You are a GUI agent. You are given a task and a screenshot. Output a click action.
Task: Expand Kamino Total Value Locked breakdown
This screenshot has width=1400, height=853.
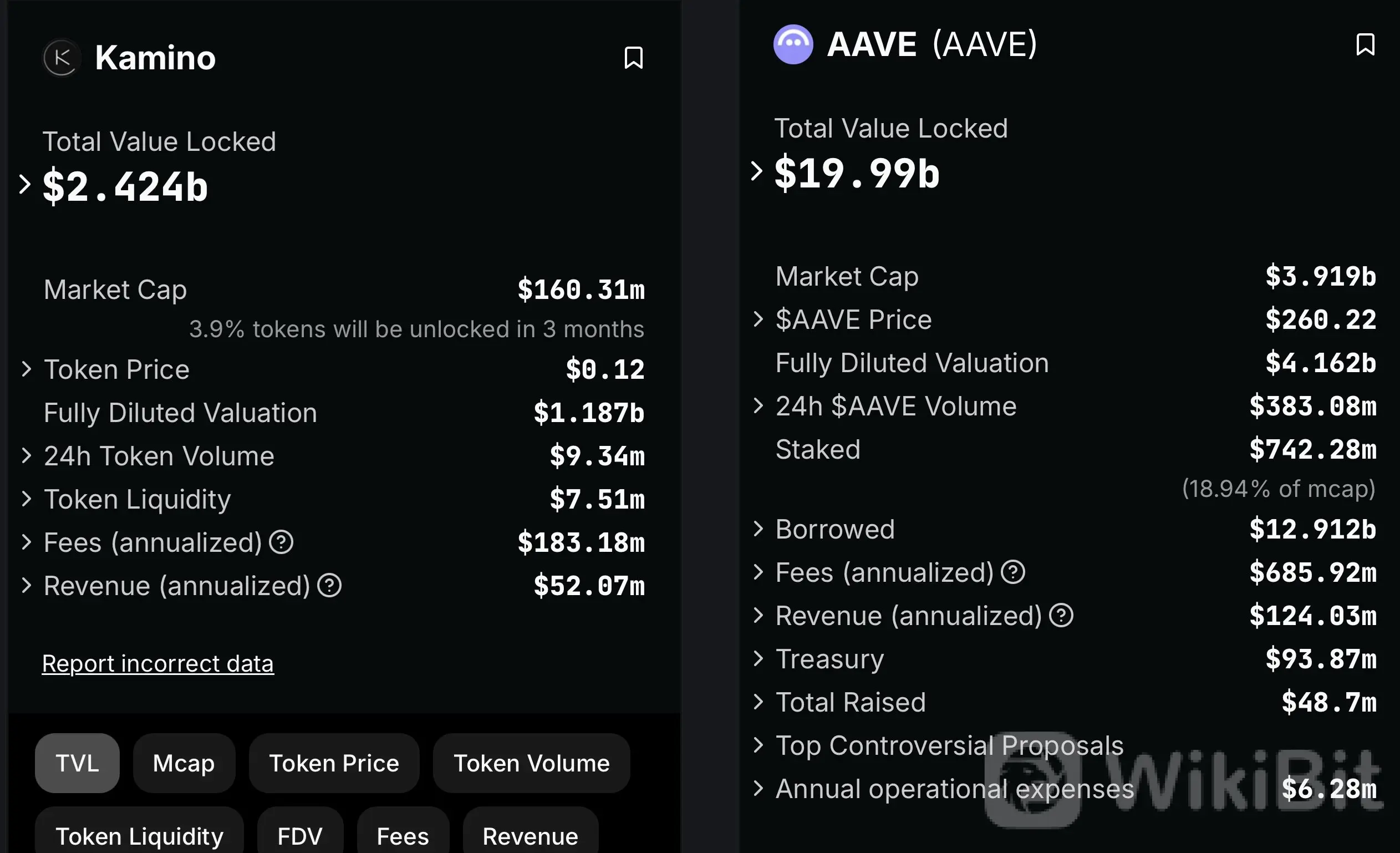pos(24,184)
